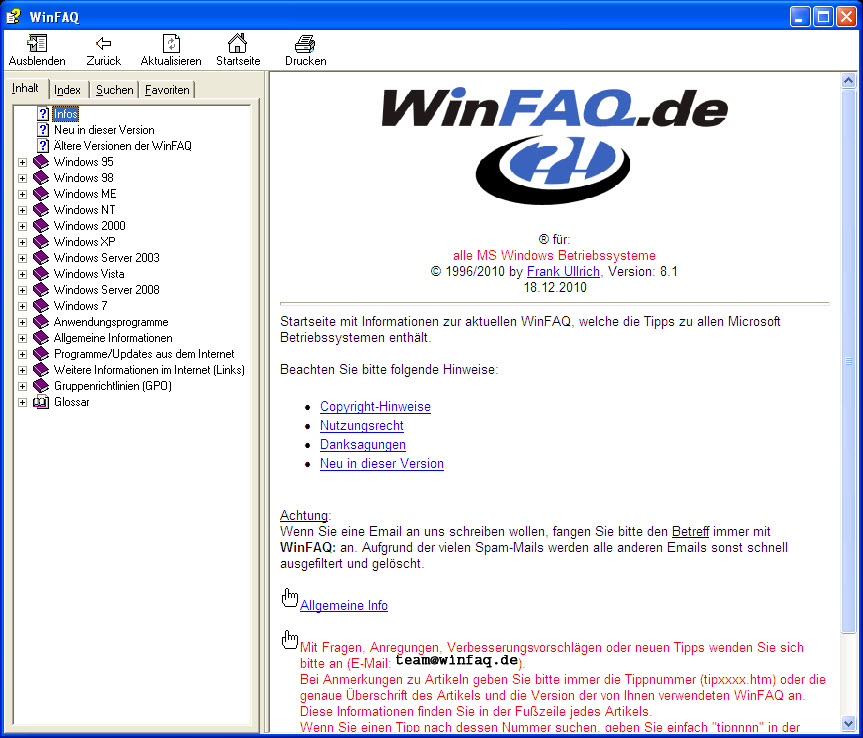Click the scroll up arrow in content pane

[848, 81]
